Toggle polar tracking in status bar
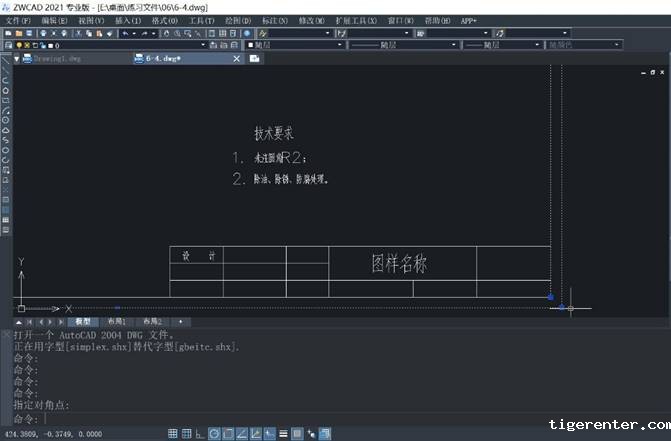 click(214, 434)
